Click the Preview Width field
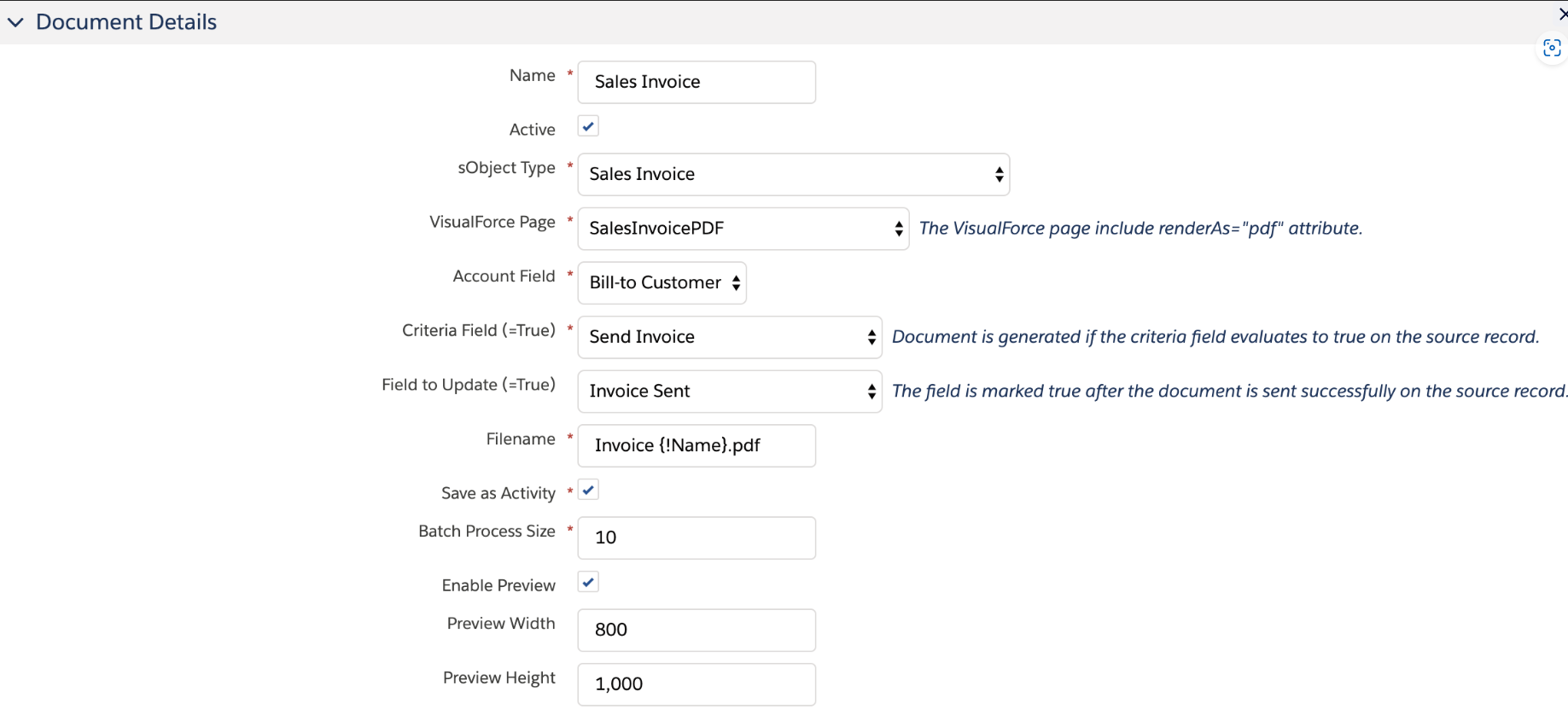Viewport: 1568px width, 709px height. click(x=697, y=630)
